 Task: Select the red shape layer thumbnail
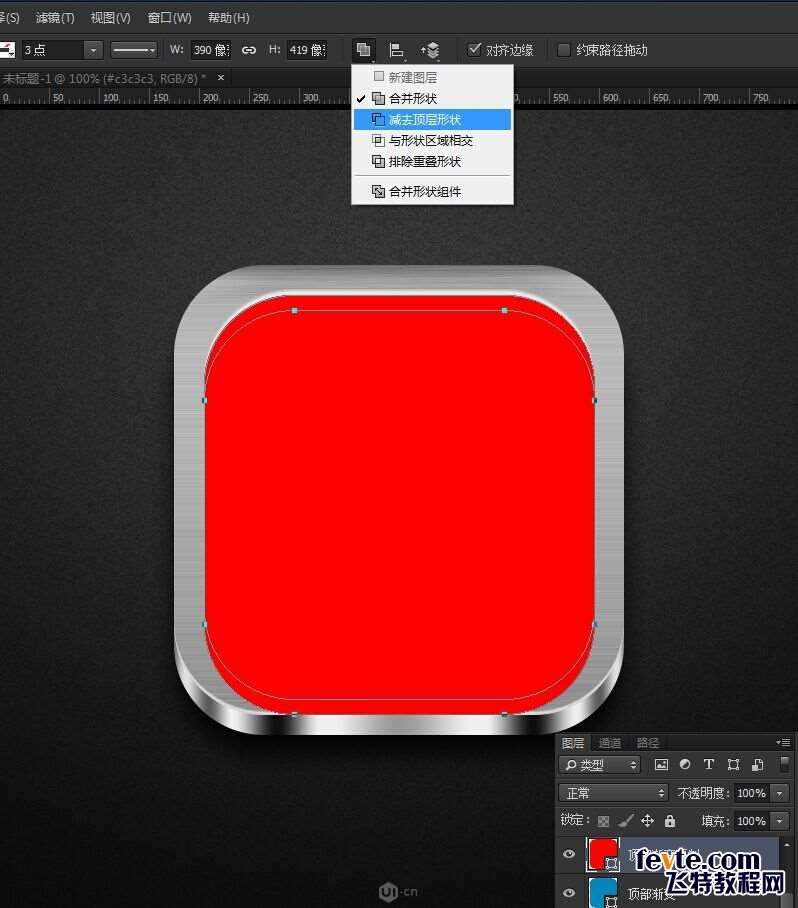(603, 854)
